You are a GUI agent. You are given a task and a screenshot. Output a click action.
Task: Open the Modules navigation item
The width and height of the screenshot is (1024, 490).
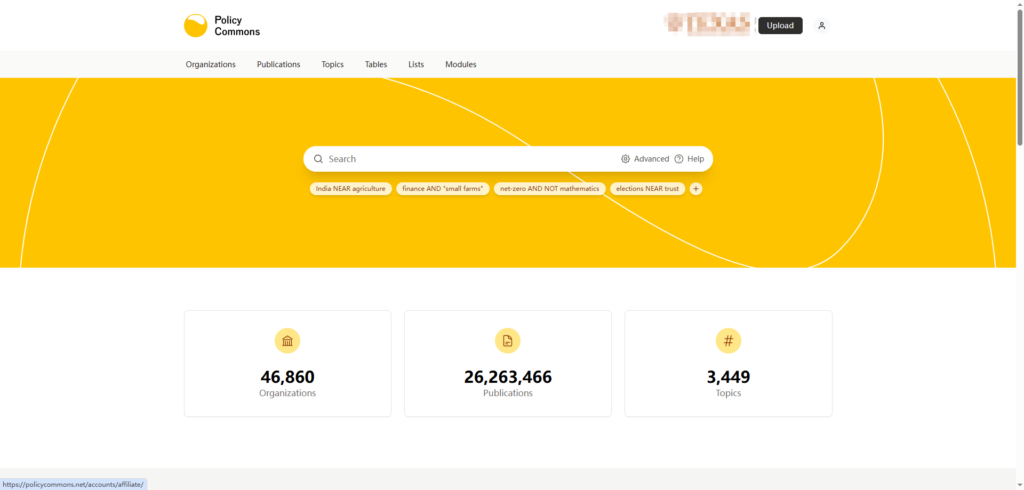[461, 64]
